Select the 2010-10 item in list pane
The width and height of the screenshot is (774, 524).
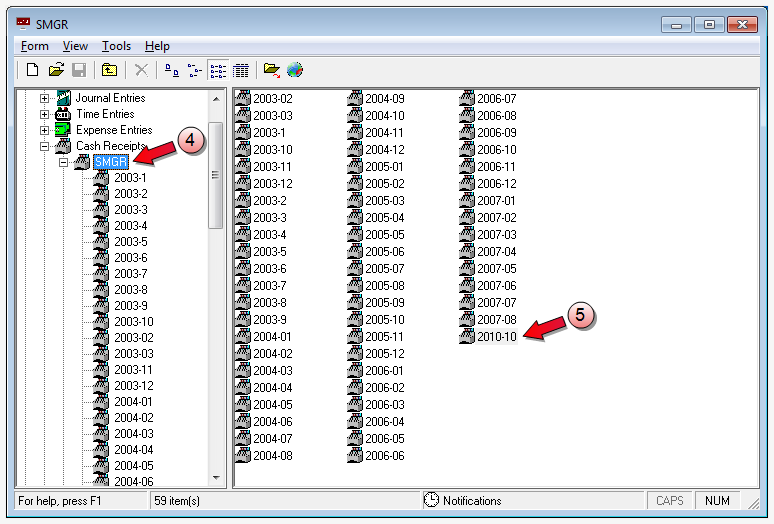pos(497,337)
